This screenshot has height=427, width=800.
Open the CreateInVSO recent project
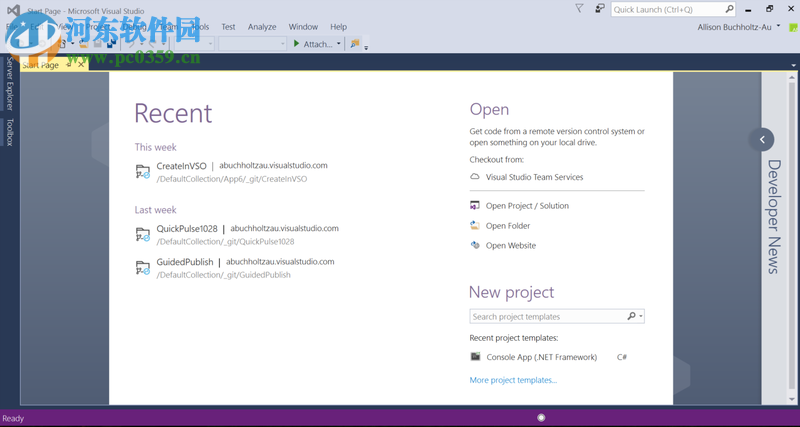[x=182, y=166]
